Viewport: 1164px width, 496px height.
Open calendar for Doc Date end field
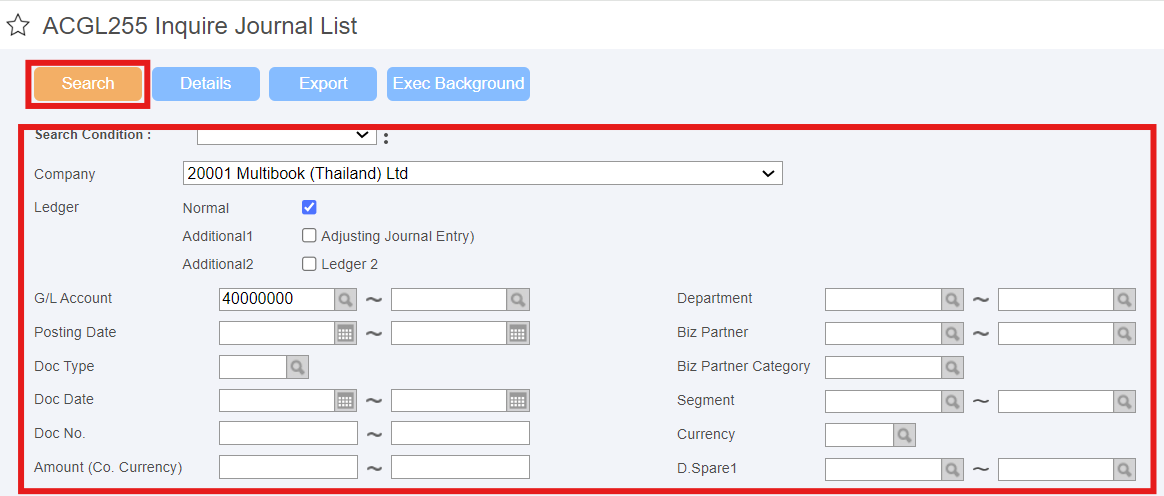(518, 400)
